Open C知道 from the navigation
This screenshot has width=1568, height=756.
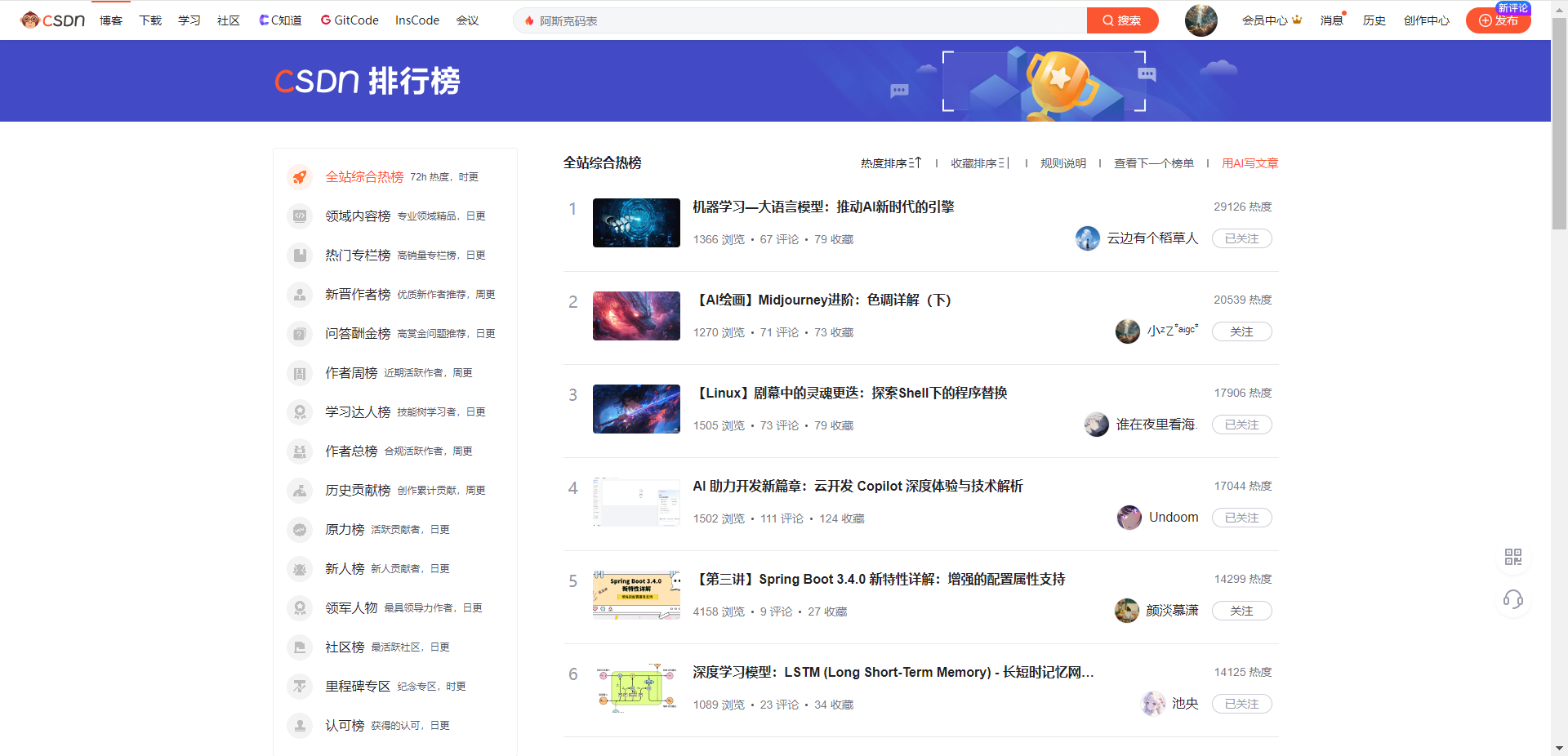pyautogui.click(x=280, y=20)
